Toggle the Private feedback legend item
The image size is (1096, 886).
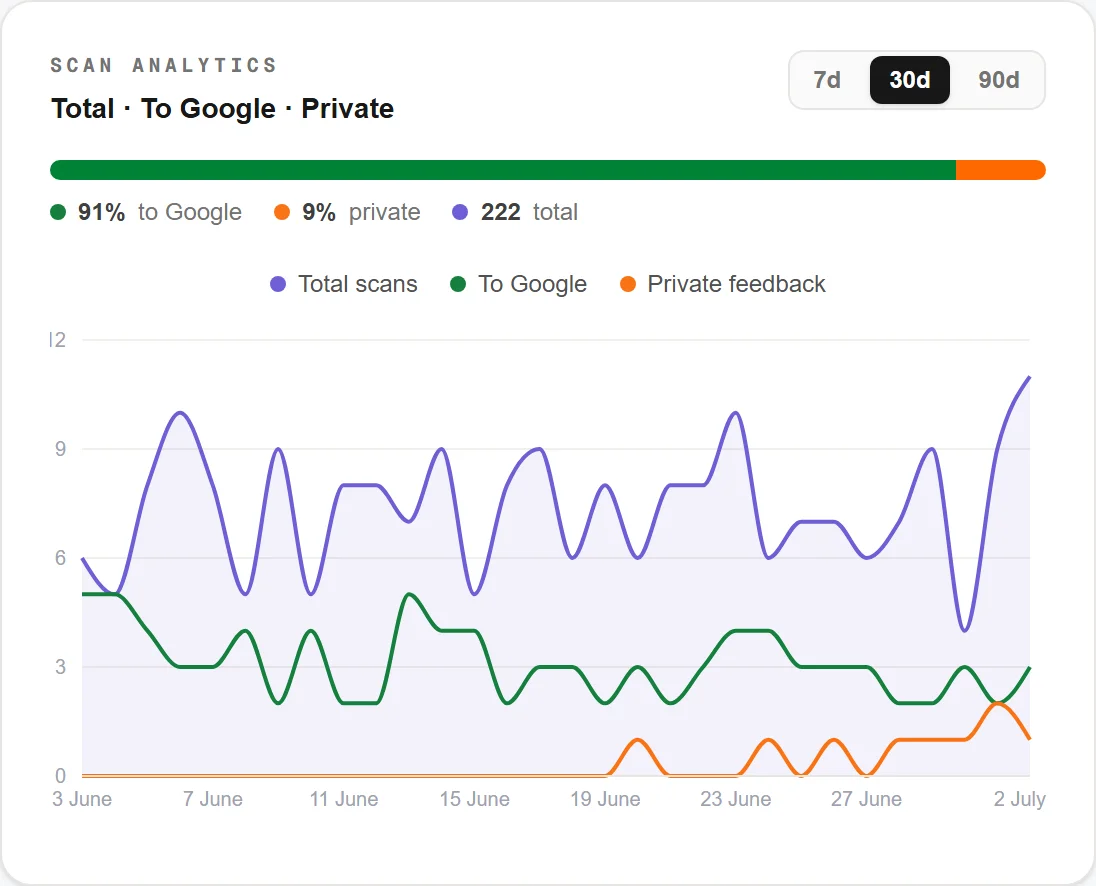[723, 284]
